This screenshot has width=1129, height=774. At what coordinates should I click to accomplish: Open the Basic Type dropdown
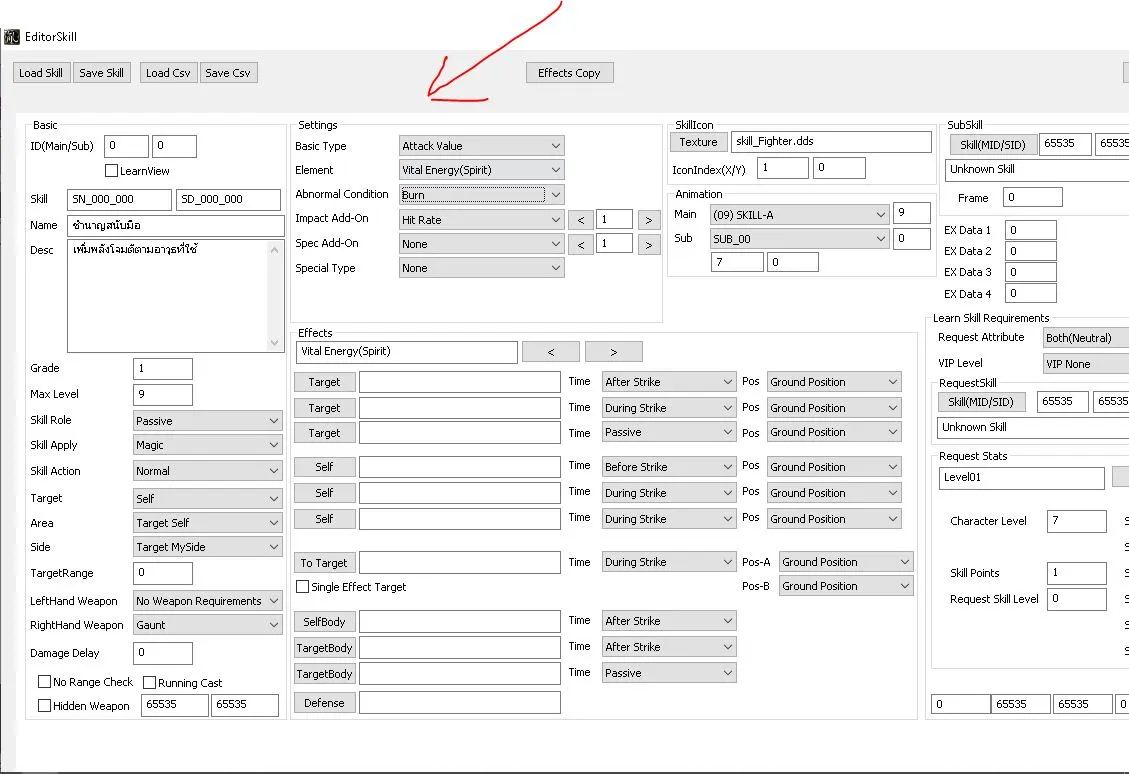click(482, 145)
